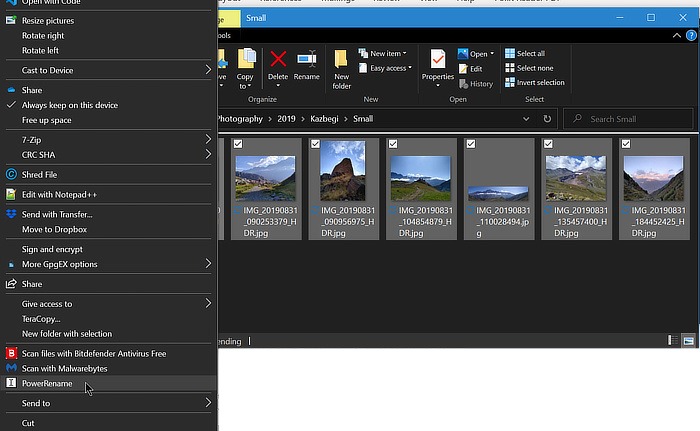Uncheck IMG_20190831_110028494.jpg checkbox
700x431 pixels.
[x=471, y=144]
